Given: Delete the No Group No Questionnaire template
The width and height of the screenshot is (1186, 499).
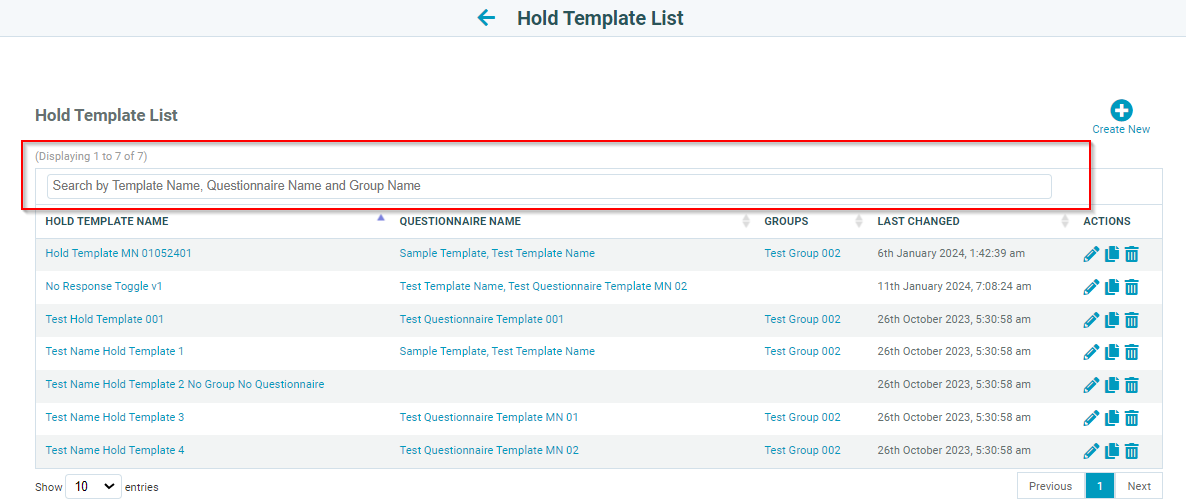Looking at the screenshot, I should pyautogui.click(x=1131, y=386).
